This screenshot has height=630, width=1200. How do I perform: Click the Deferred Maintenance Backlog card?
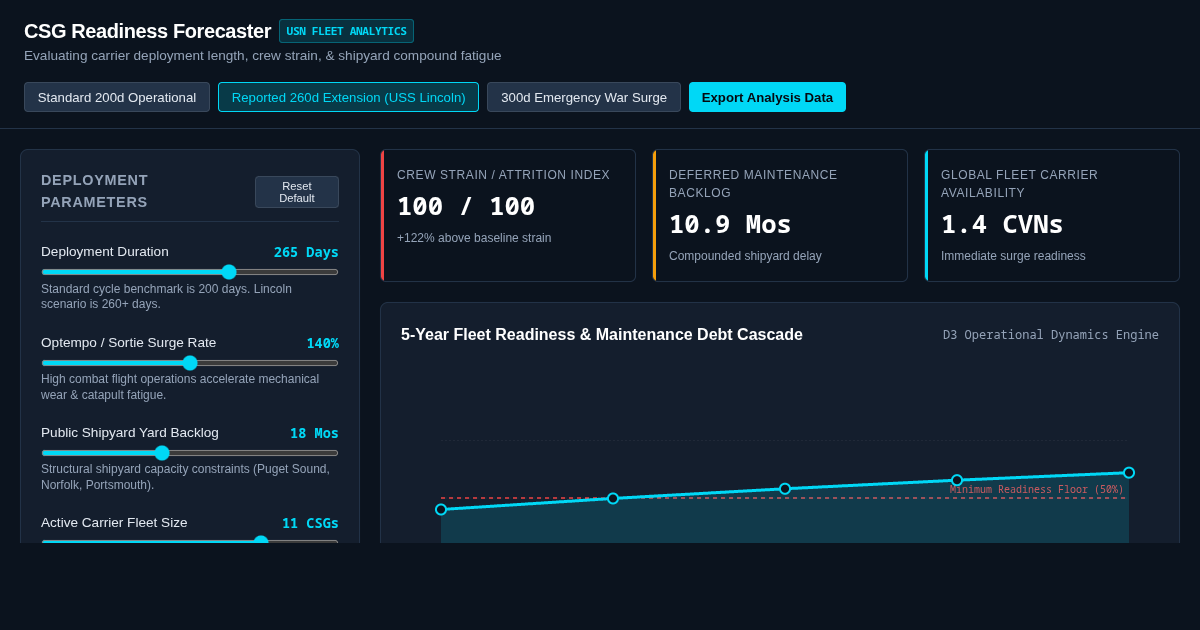coord(780,215)
